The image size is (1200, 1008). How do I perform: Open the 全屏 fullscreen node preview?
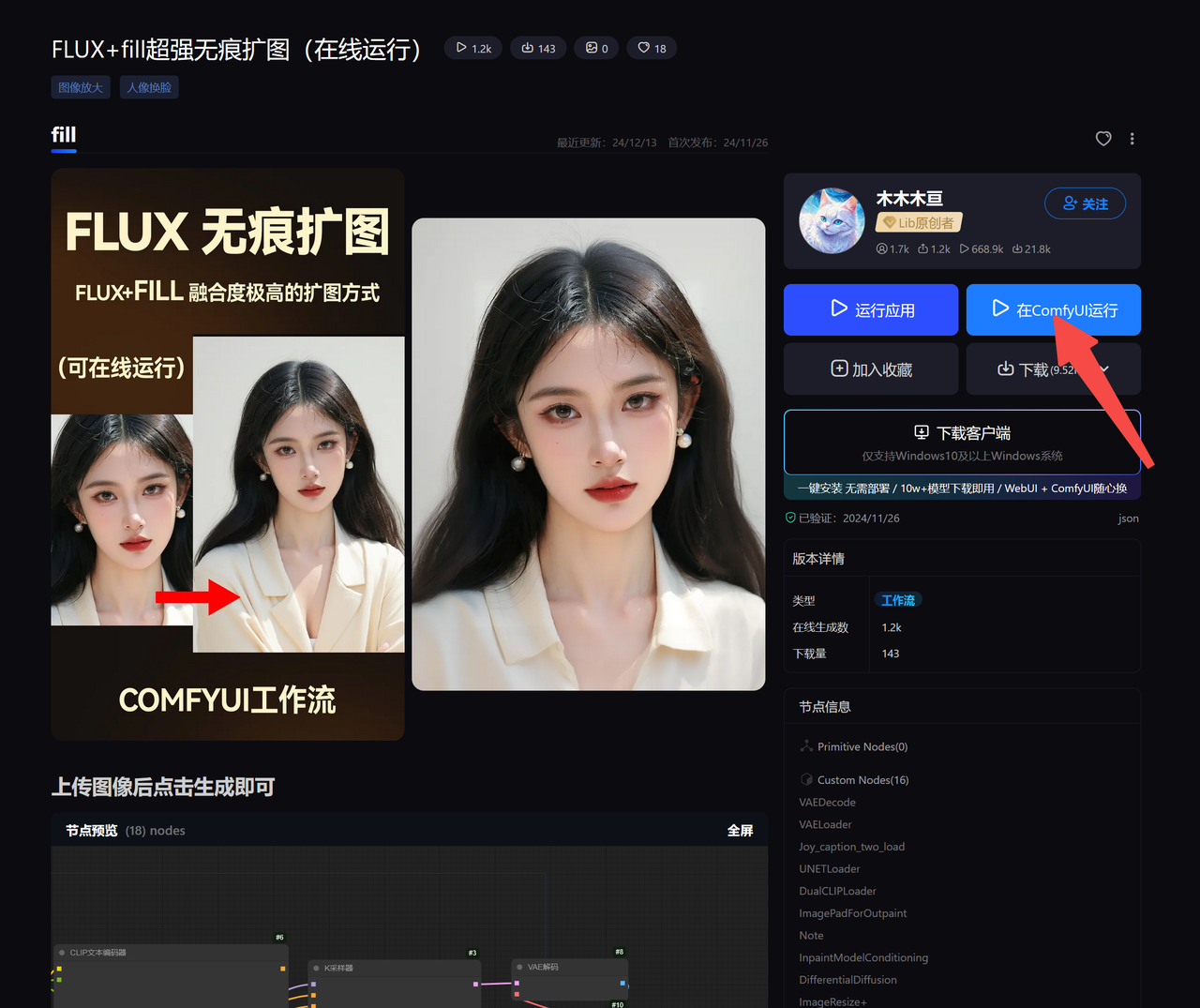pos(740,831)
